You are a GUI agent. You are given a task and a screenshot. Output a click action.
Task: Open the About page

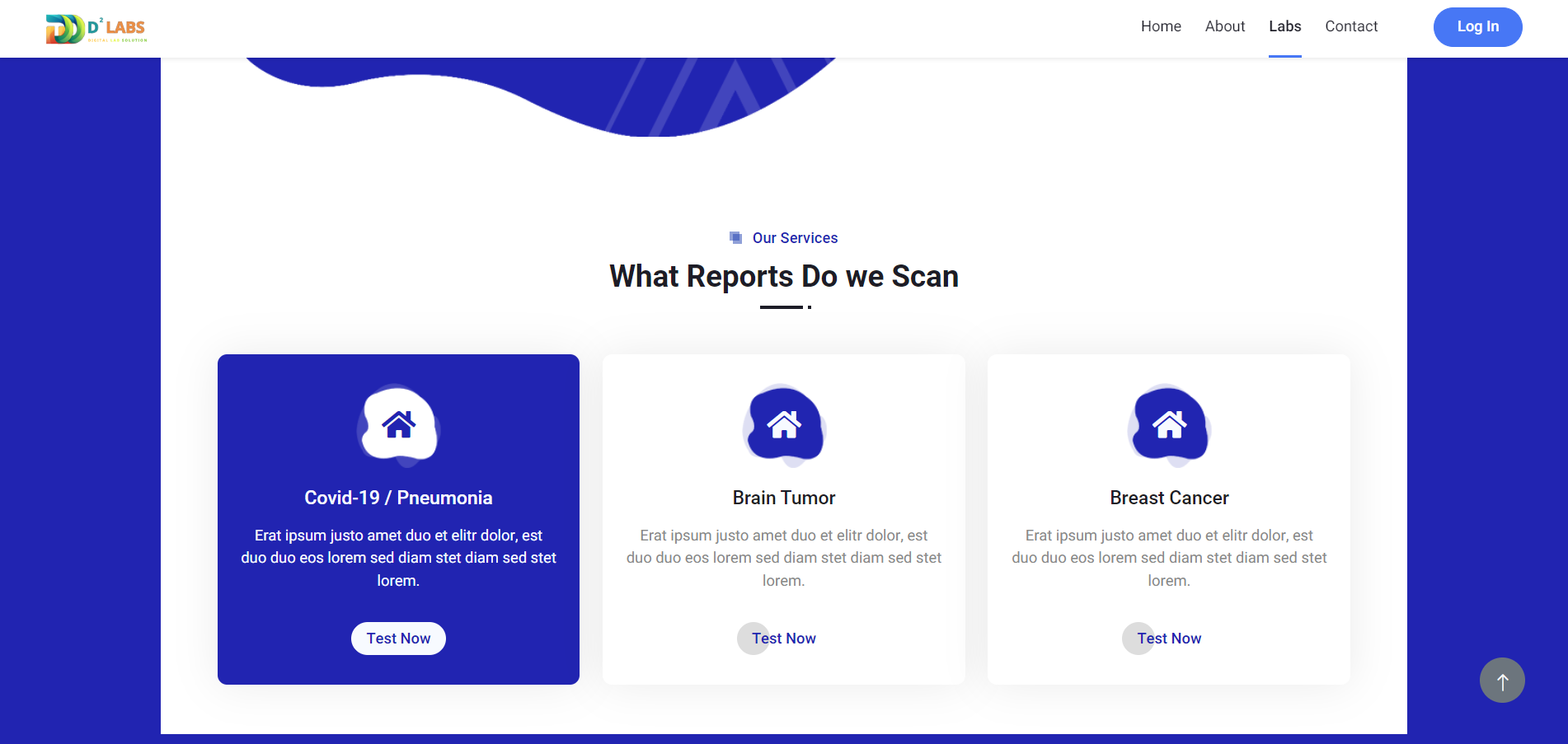pos(1224,26)
